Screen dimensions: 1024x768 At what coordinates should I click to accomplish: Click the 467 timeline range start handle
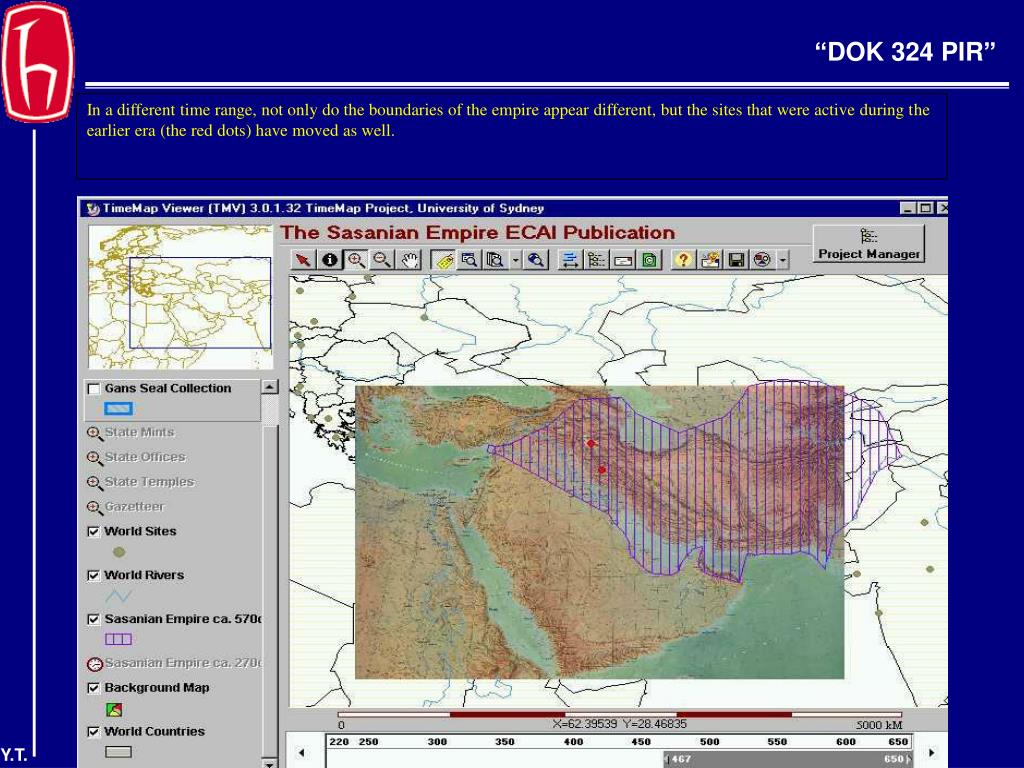[x=667, y=760]
